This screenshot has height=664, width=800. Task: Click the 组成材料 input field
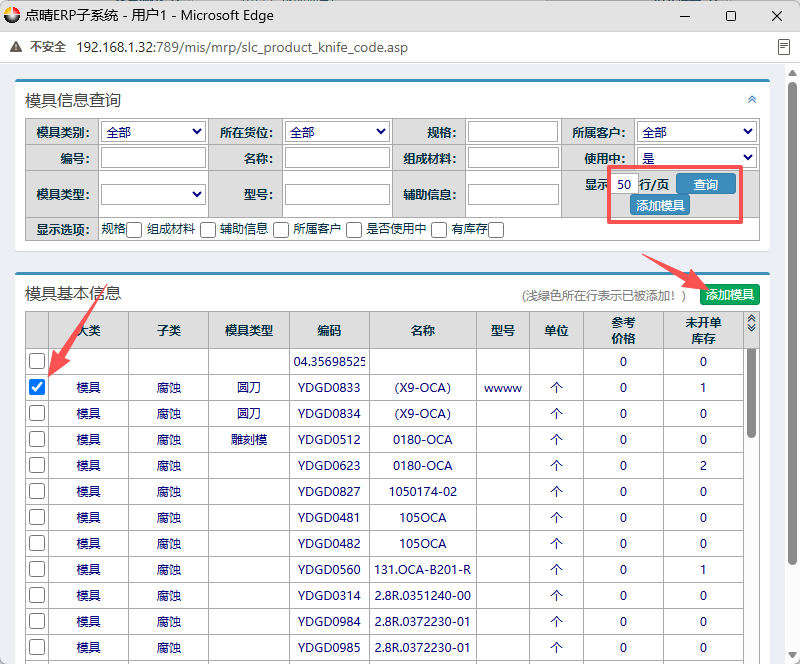coord(513,158)
